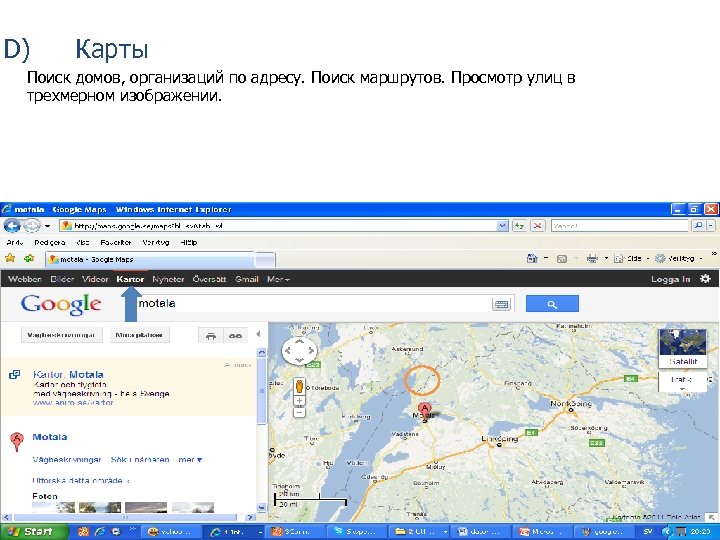Click the IE search box field
This screenshot has width=720, height=540.
pyautogui.click(x=620, y=226)
